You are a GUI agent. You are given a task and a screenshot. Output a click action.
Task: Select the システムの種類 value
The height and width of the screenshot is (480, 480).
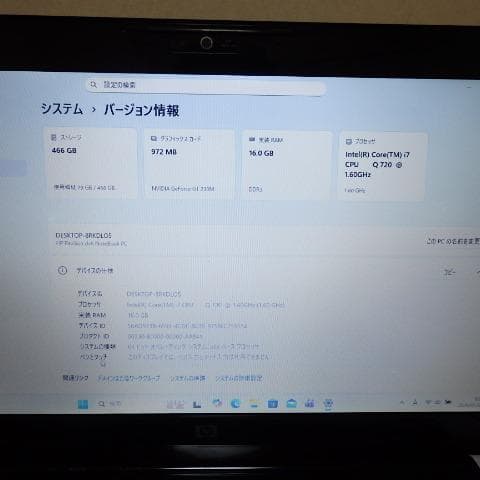click(x=193, y=347)
